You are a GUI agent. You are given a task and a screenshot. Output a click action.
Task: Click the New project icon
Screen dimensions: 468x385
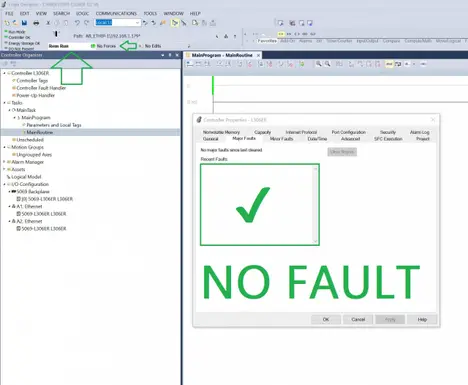[x=7, y=23]
